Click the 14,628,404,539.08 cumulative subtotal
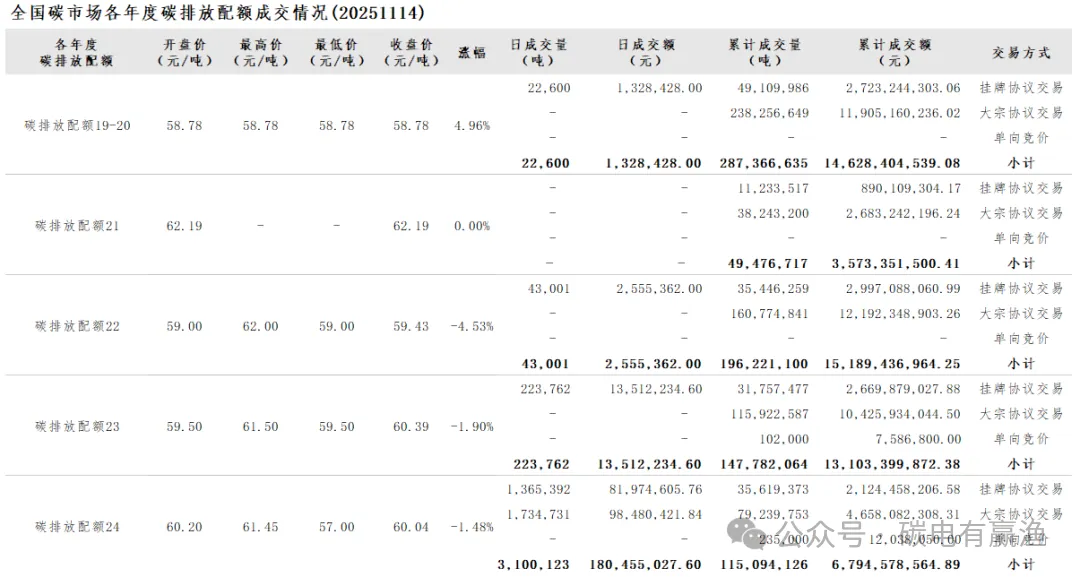1080x577 pixels. coord(895,163)
